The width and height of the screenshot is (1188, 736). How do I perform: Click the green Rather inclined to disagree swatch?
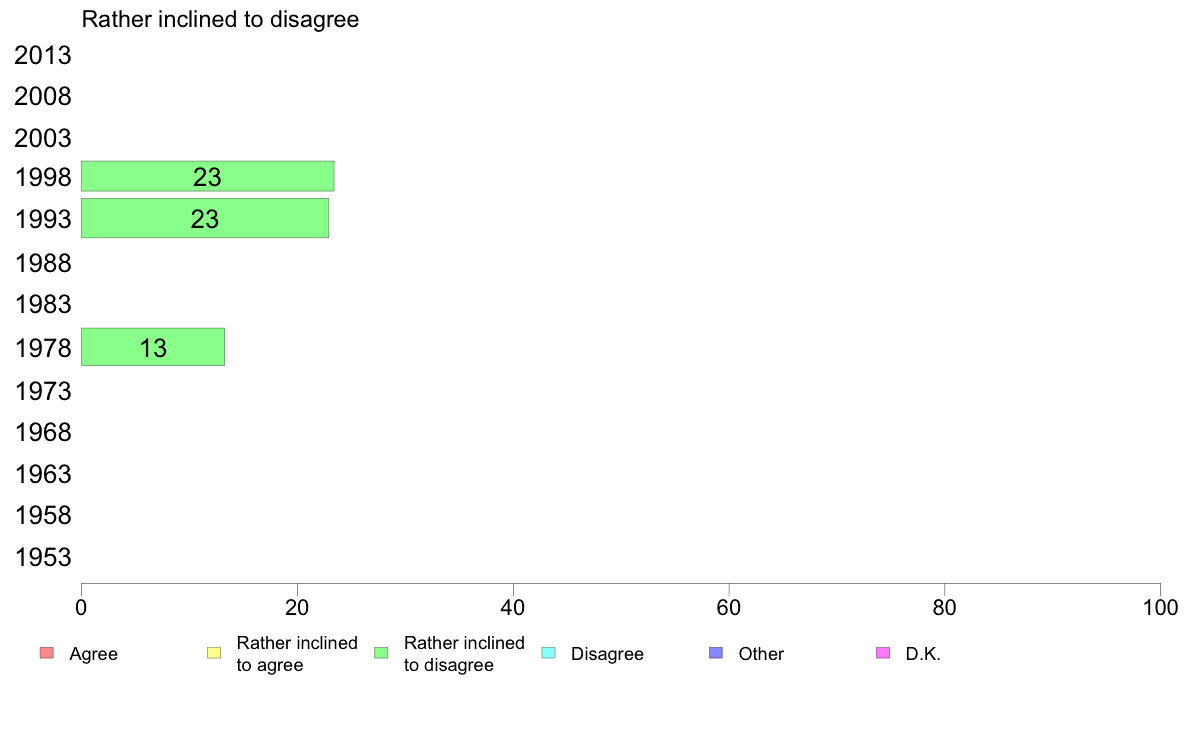click(x=381, y=653)
